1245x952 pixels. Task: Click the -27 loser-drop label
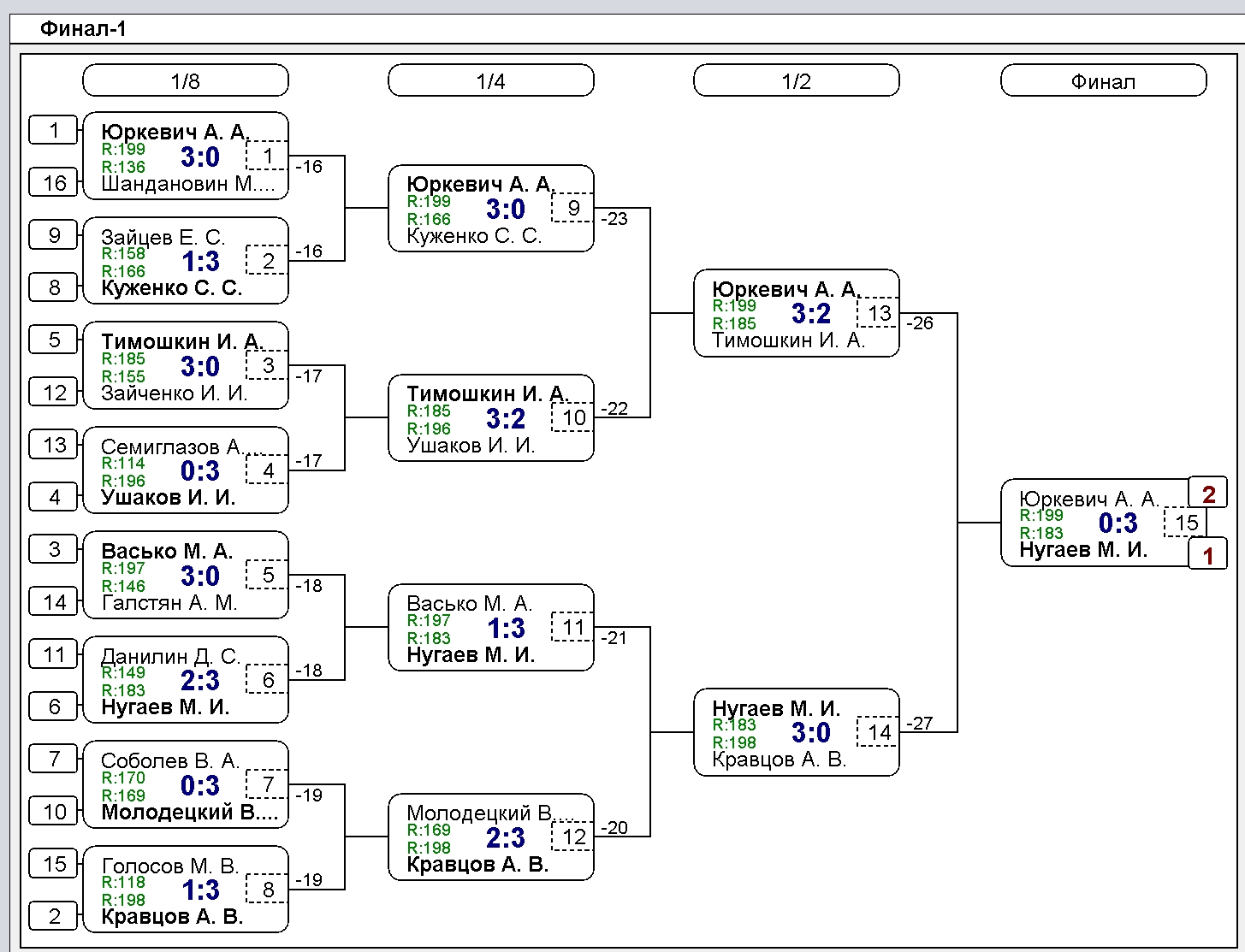pos(920,724)
